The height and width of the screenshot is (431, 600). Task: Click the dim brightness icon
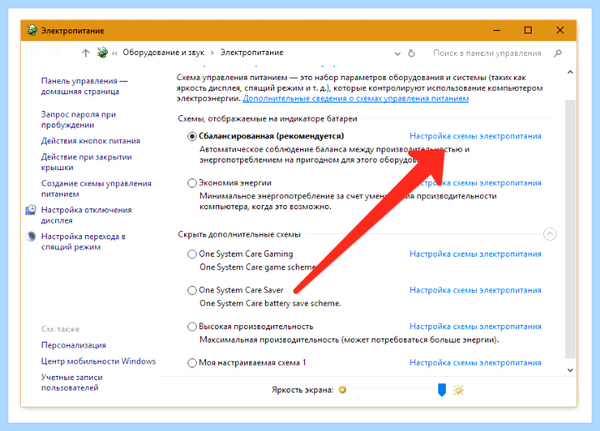(x=342, y=390)
